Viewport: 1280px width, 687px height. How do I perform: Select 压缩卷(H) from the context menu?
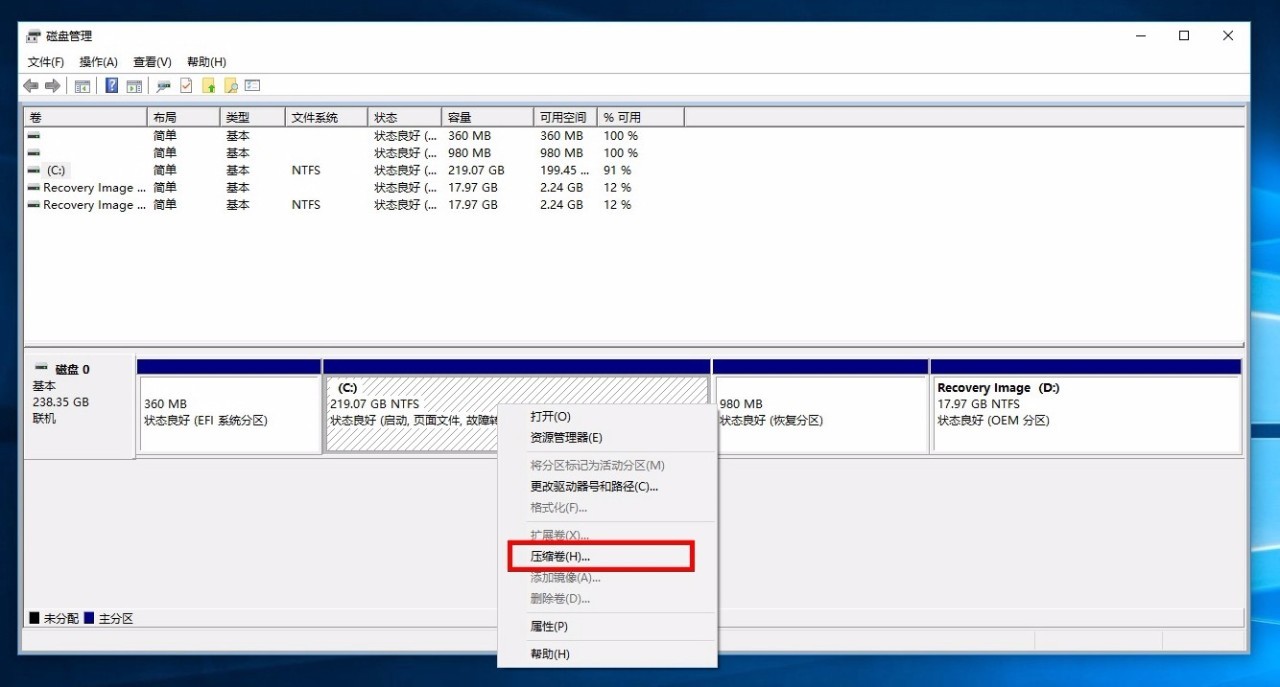pos(561,555)
